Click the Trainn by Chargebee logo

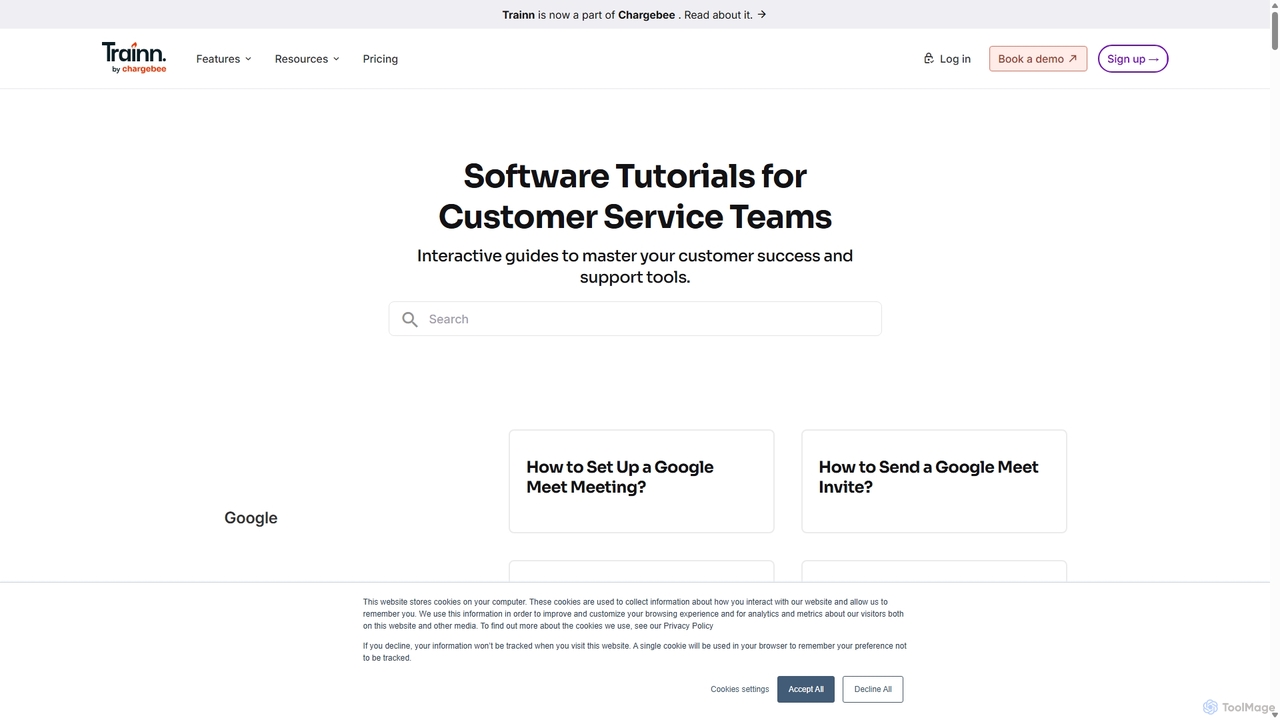(134, 58)
